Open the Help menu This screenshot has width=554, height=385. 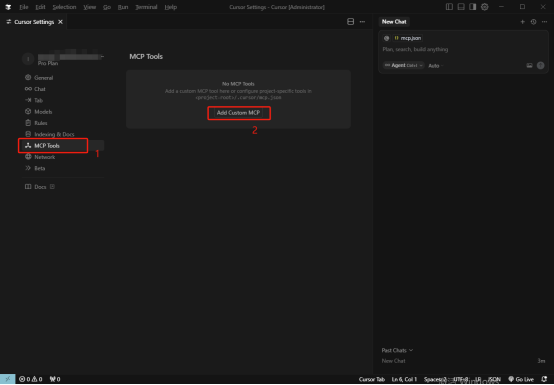pyautogui.click(x=171, y=7)
